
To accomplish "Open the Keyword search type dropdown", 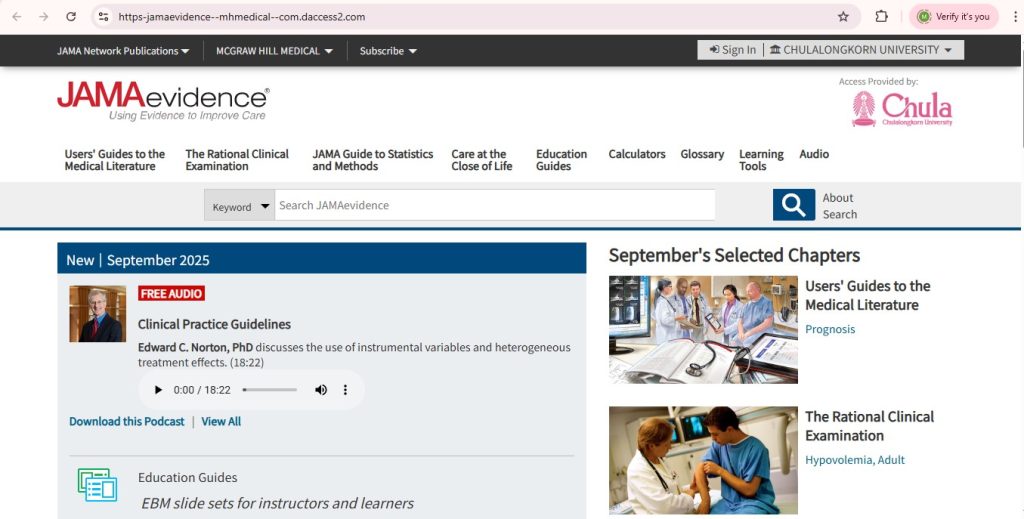I will (240, 206).
